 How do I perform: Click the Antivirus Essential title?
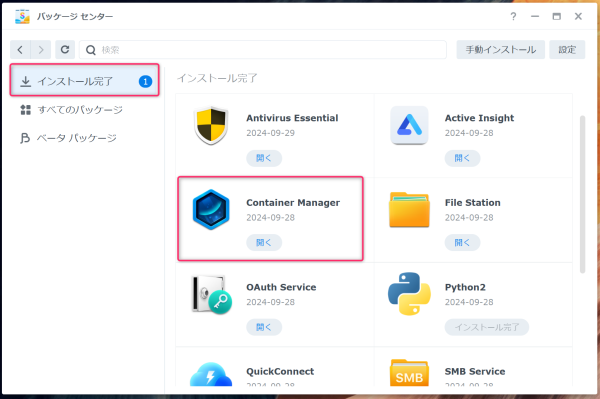pyautogui.click(x=292, y=118)
